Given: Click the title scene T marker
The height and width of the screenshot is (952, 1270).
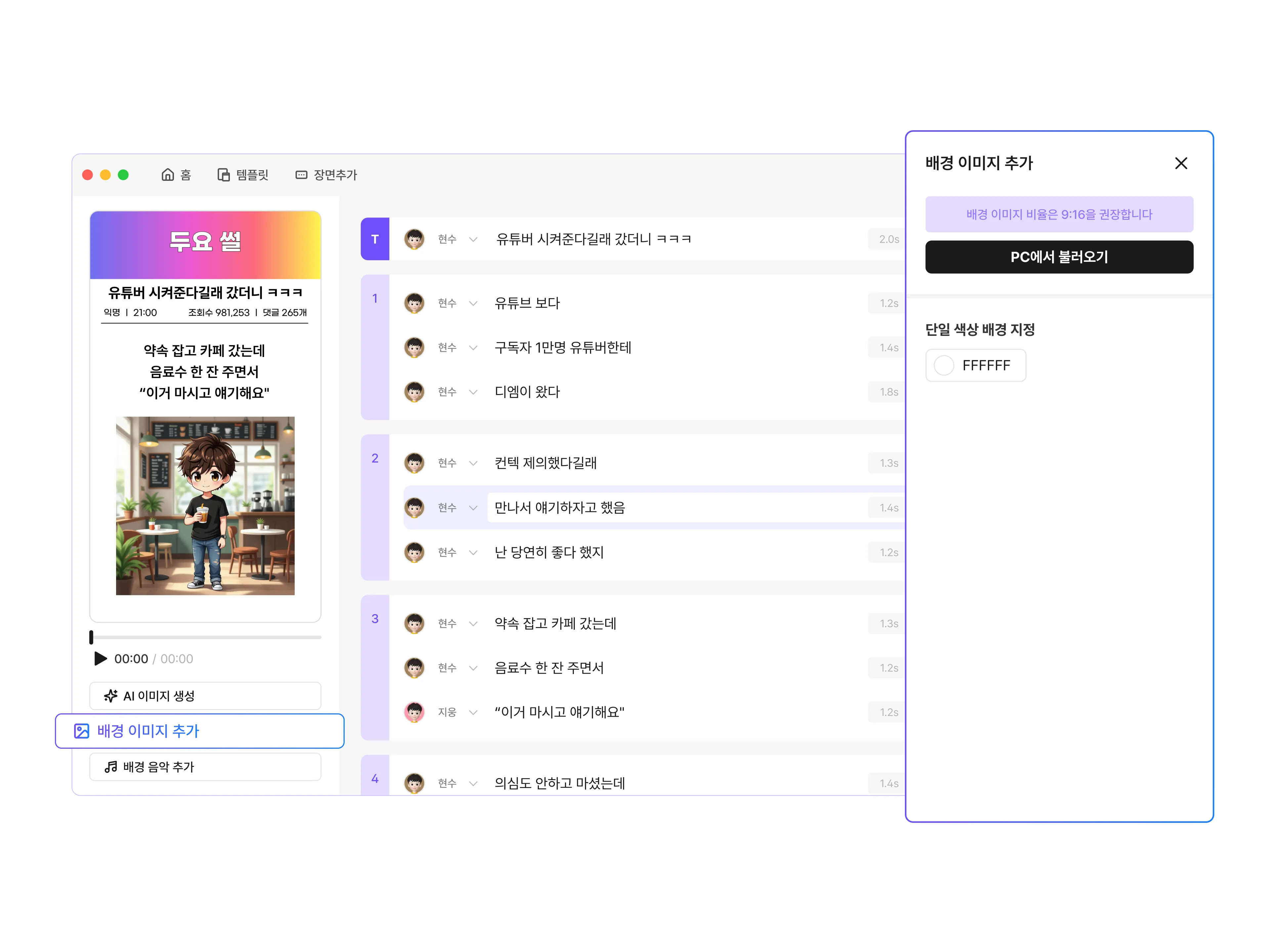Looking at the screenshot, I should pos(375,239).
